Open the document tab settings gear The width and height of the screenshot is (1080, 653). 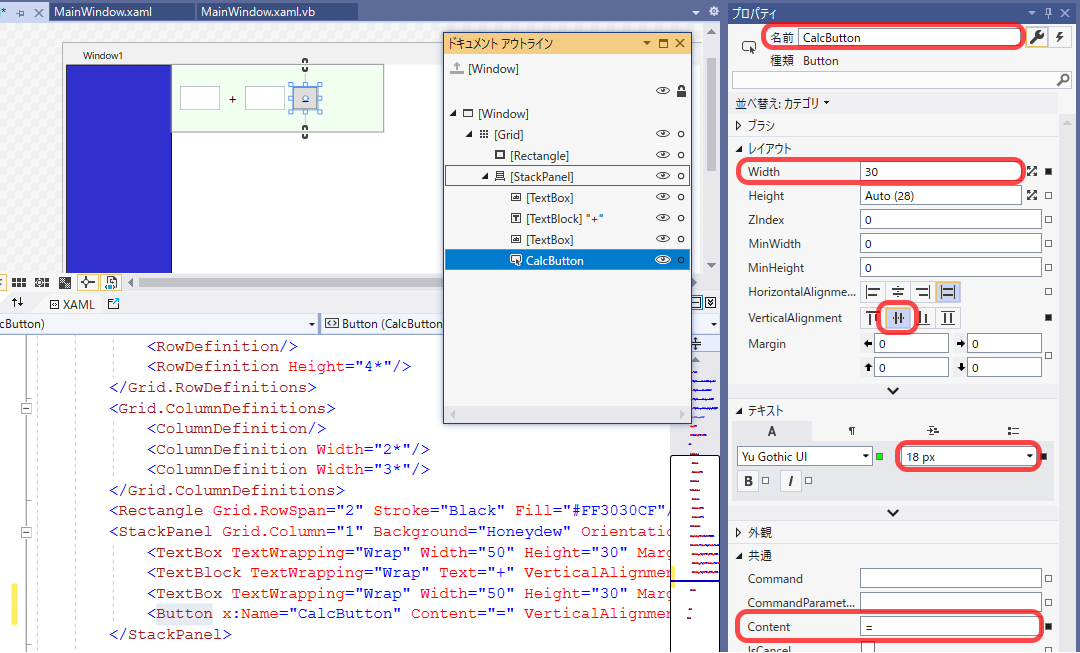pyautogui.click(x=714, y=12)
